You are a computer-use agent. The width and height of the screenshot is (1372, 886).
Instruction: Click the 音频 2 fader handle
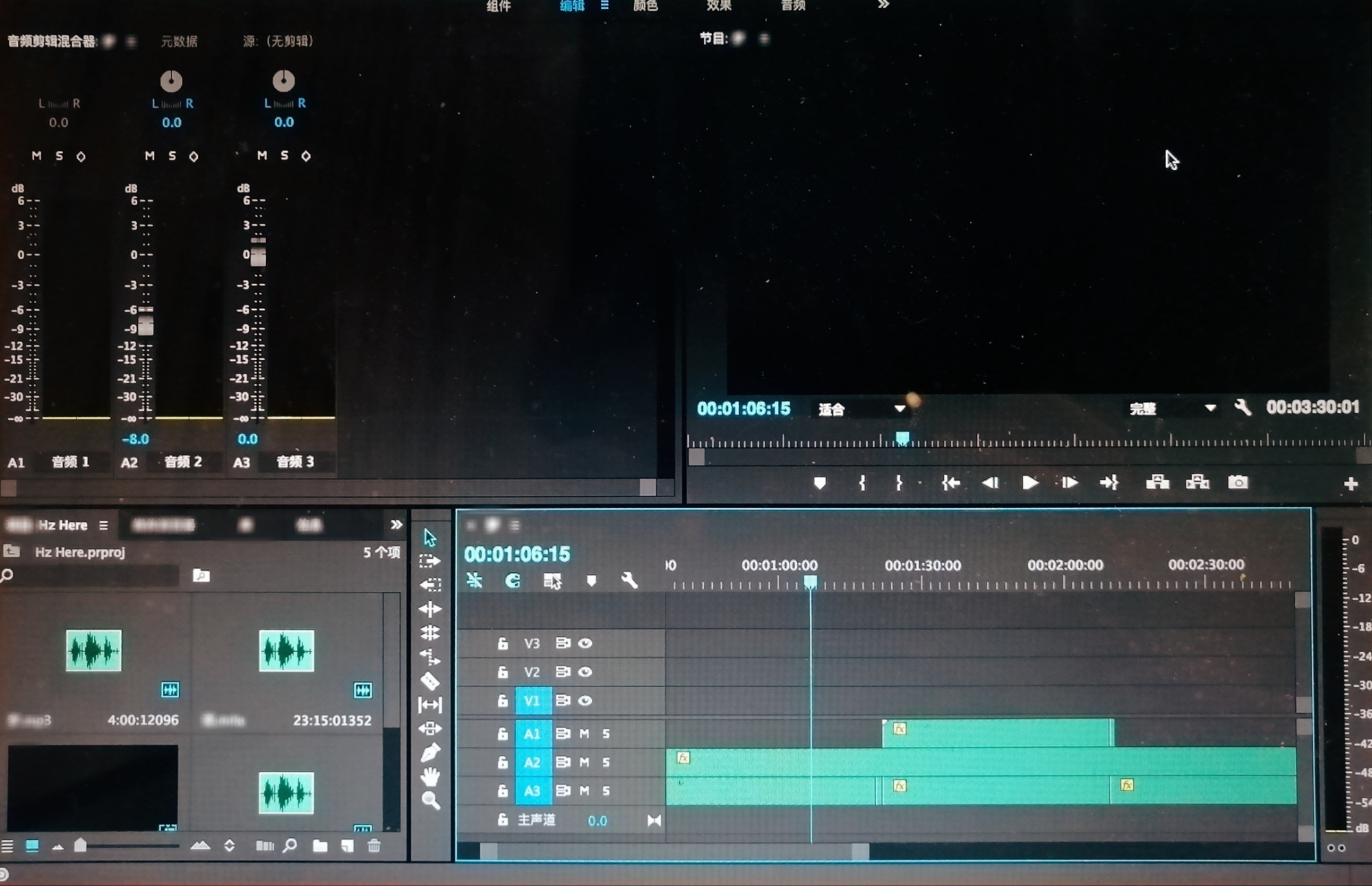[x=145, y=326]
